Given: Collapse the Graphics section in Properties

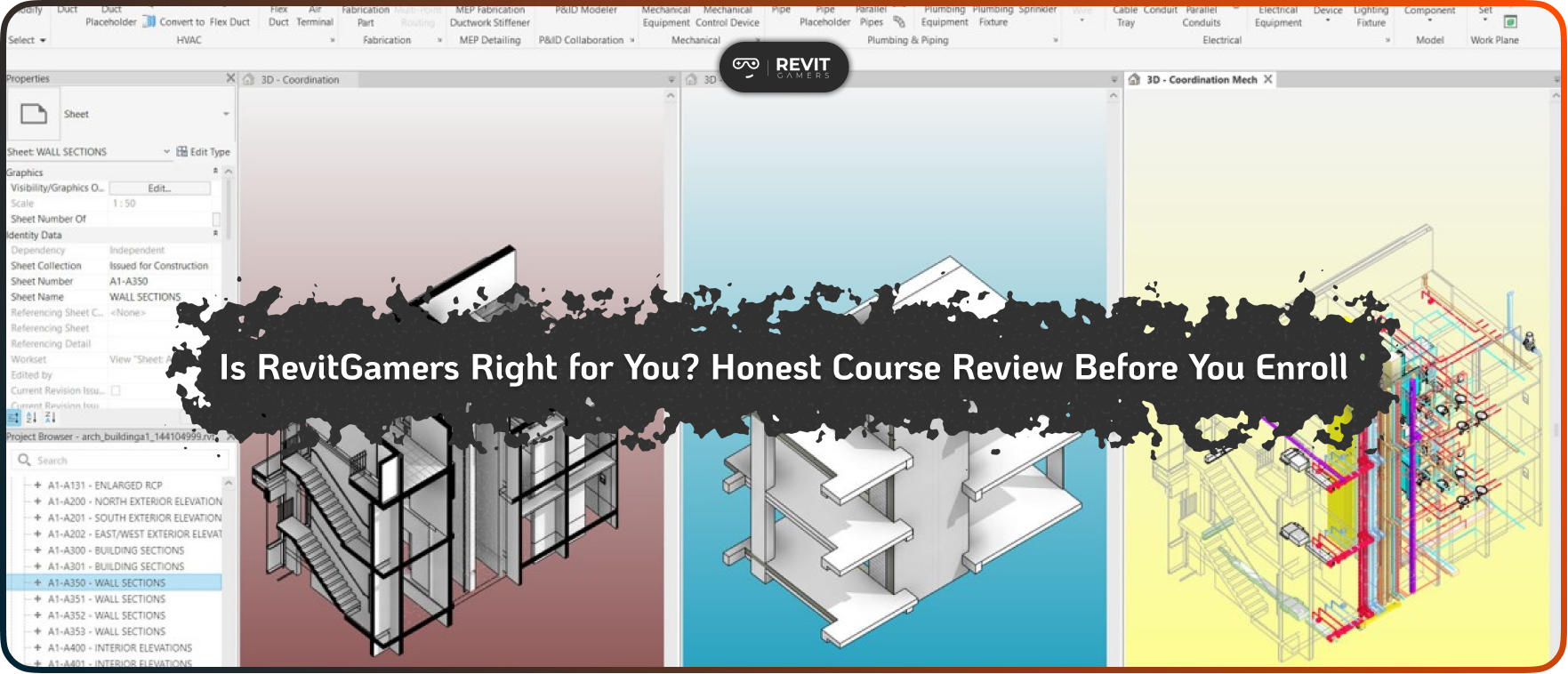Looking at the screenshot, I should [215, 172].
